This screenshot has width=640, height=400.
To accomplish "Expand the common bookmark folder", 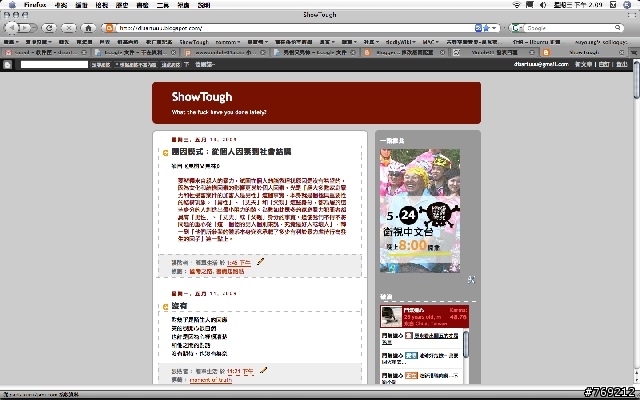I will [228, 42].
